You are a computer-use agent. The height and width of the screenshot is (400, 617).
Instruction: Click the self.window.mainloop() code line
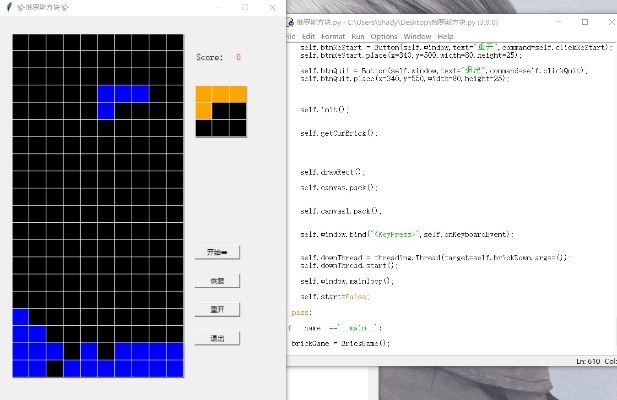pos(347,281)
